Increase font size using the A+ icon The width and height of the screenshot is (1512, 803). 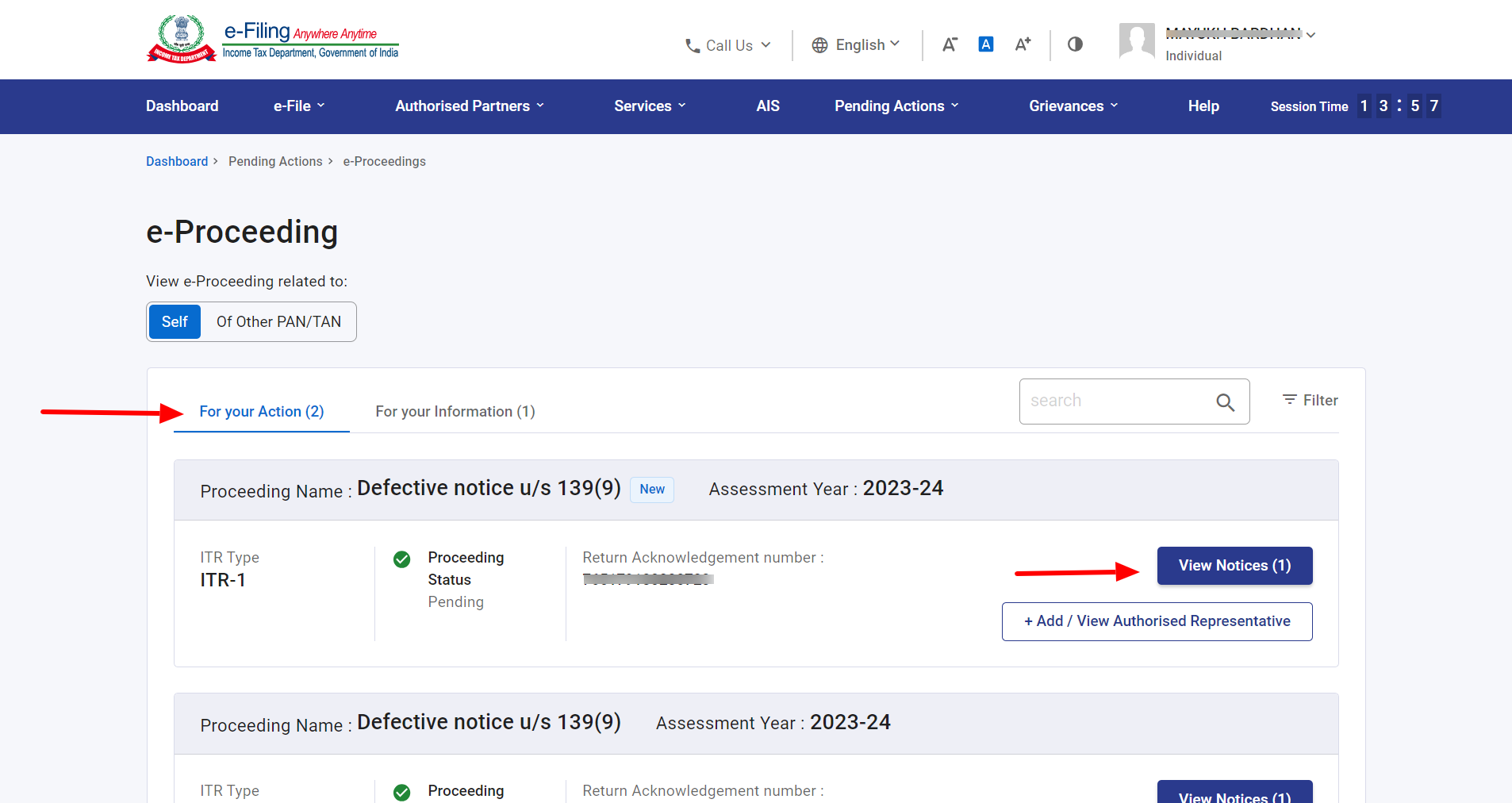tap(1022, 44)
